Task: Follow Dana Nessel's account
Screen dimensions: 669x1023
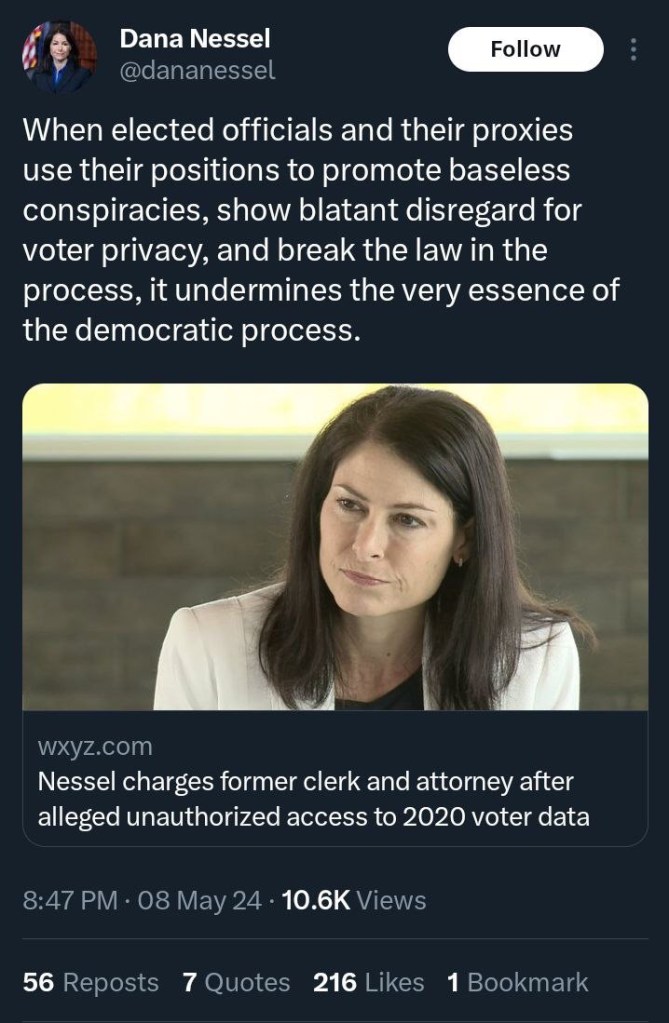Action: (525, 49)
